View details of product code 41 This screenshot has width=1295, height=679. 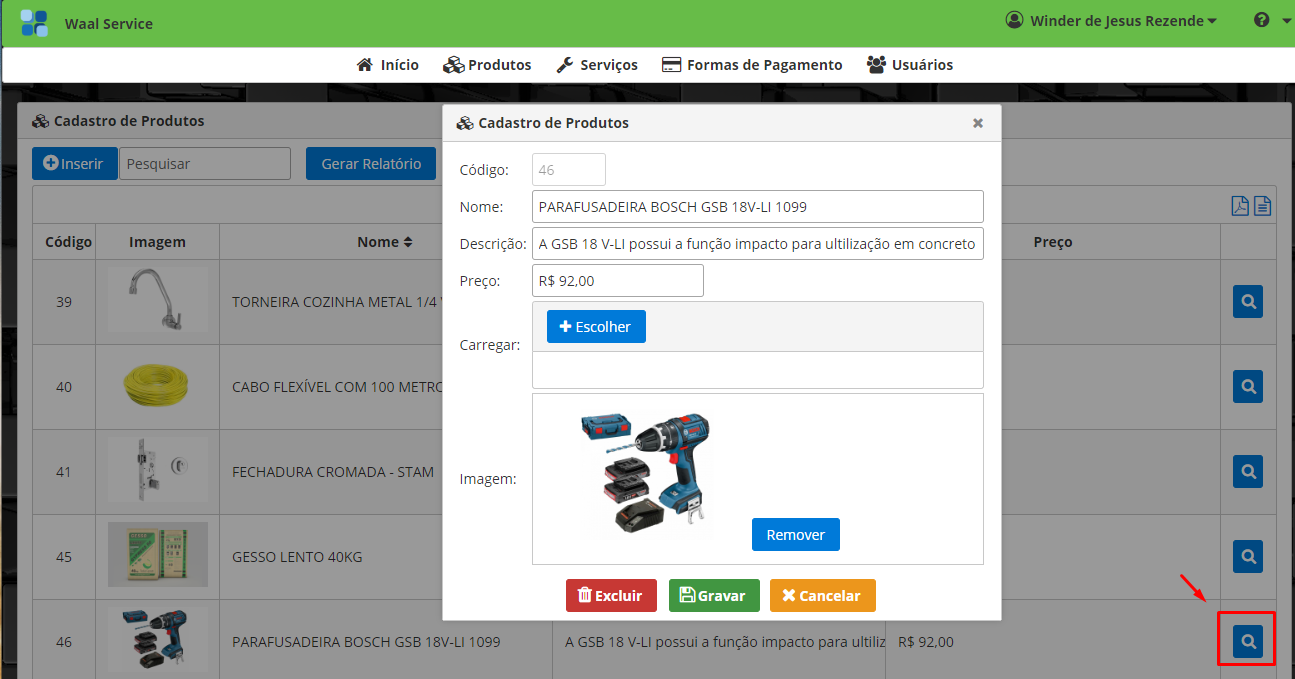tap(1248, 471)
